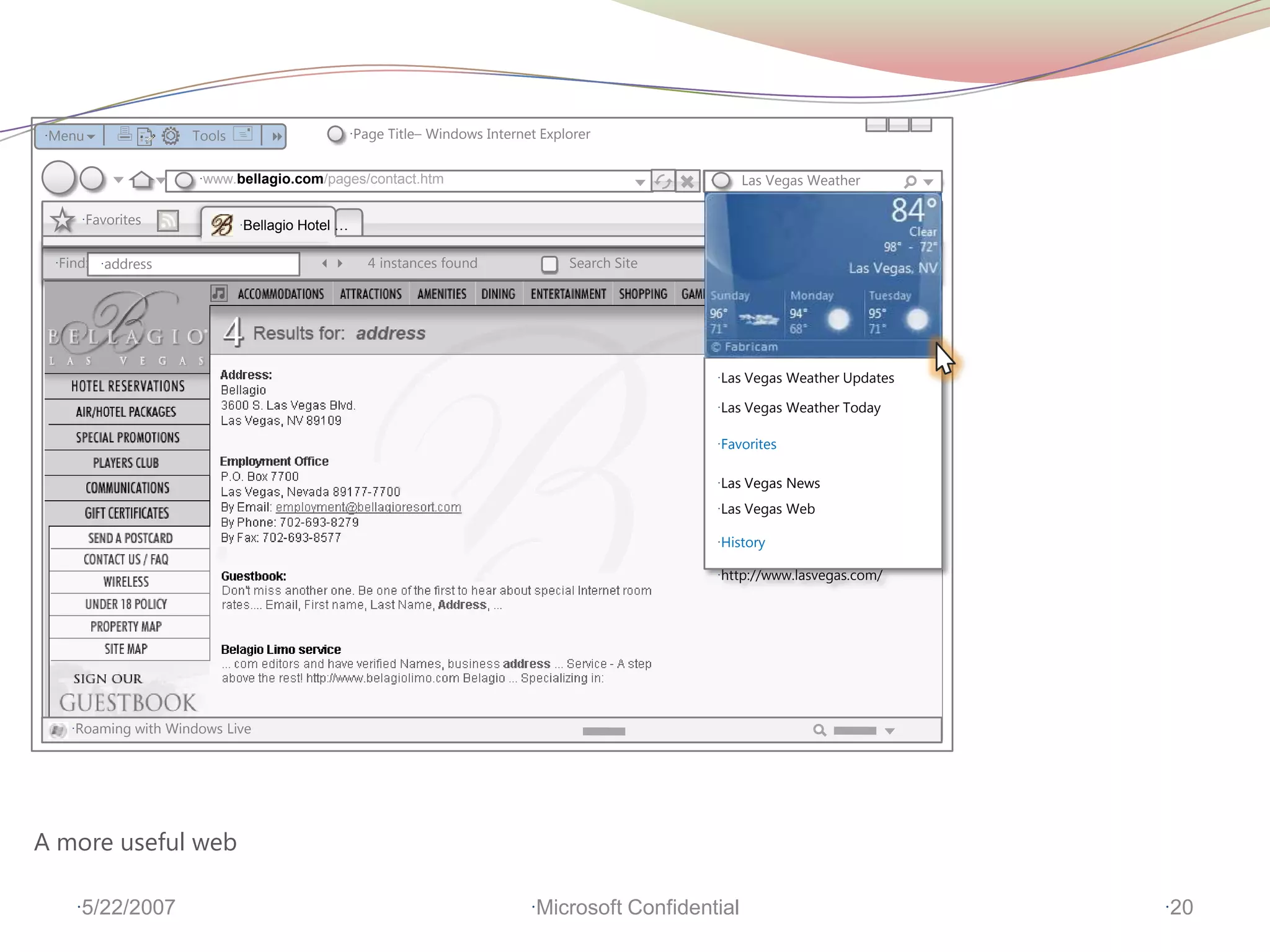The height and width of the screenshot is (952, 1270).
Task: Select Las Vegas Weather Updates suggestion
Action: tap(807, 378)
